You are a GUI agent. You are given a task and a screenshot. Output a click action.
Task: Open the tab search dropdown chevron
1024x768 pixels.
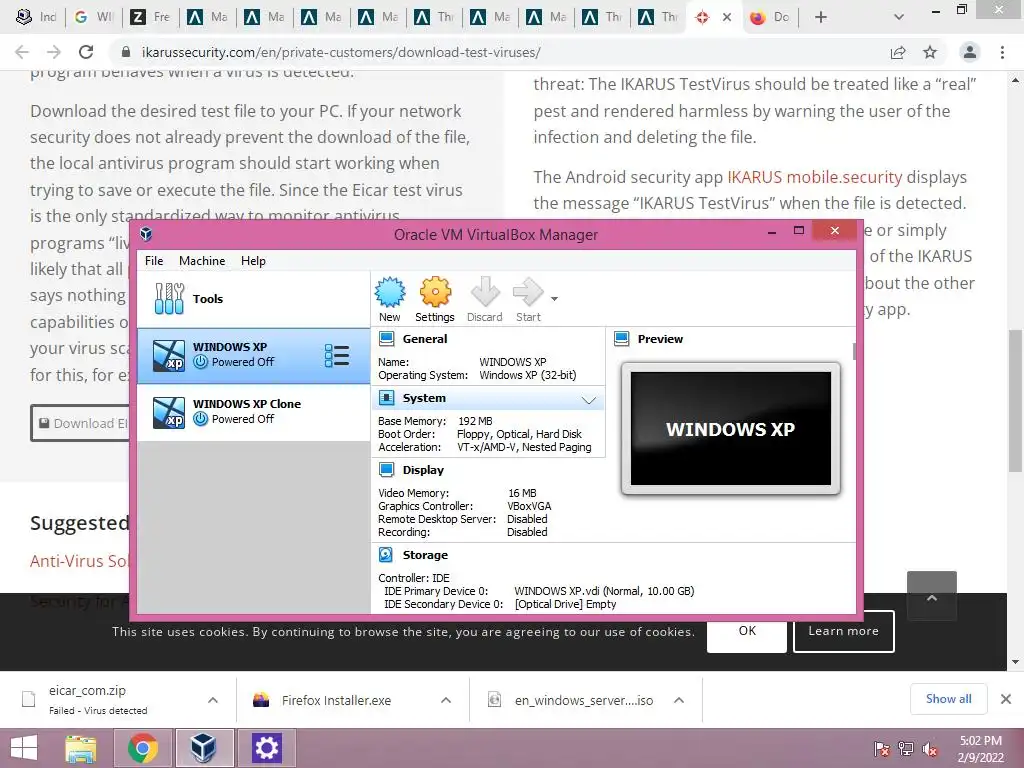[899, 17]
